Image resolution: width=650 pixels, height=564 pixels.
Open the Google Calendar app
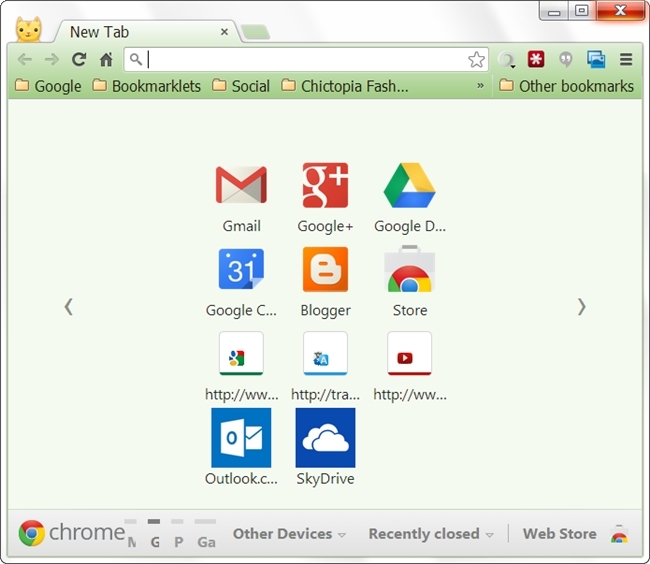(241, 269)
